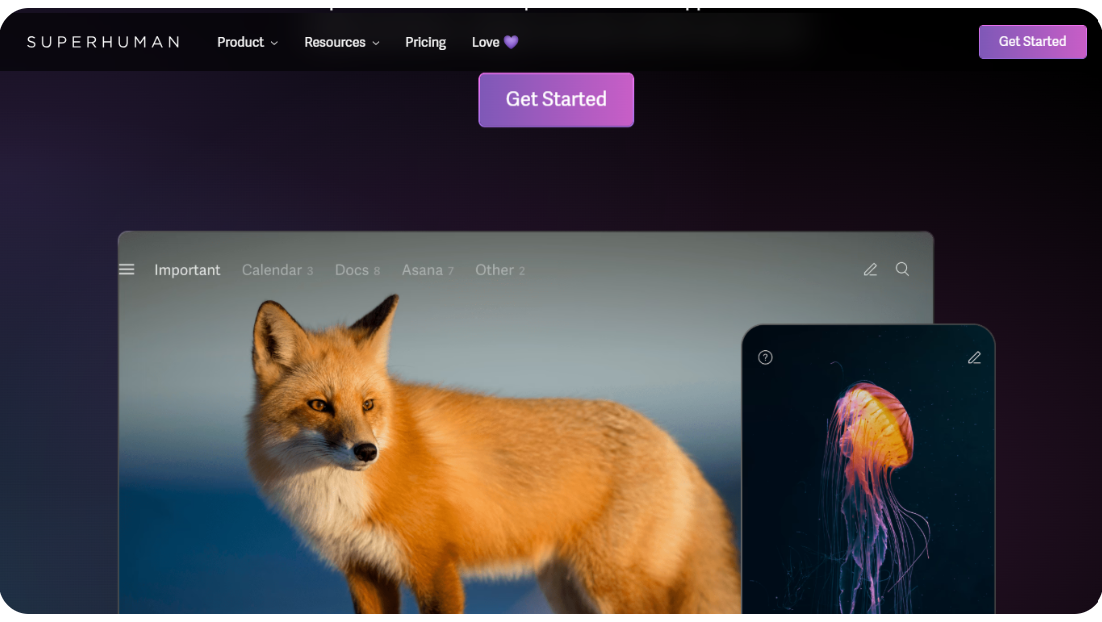This screenshot has height=622, width=1102.
Task: Click the Superhuman logo
Action: pos(105,41)
